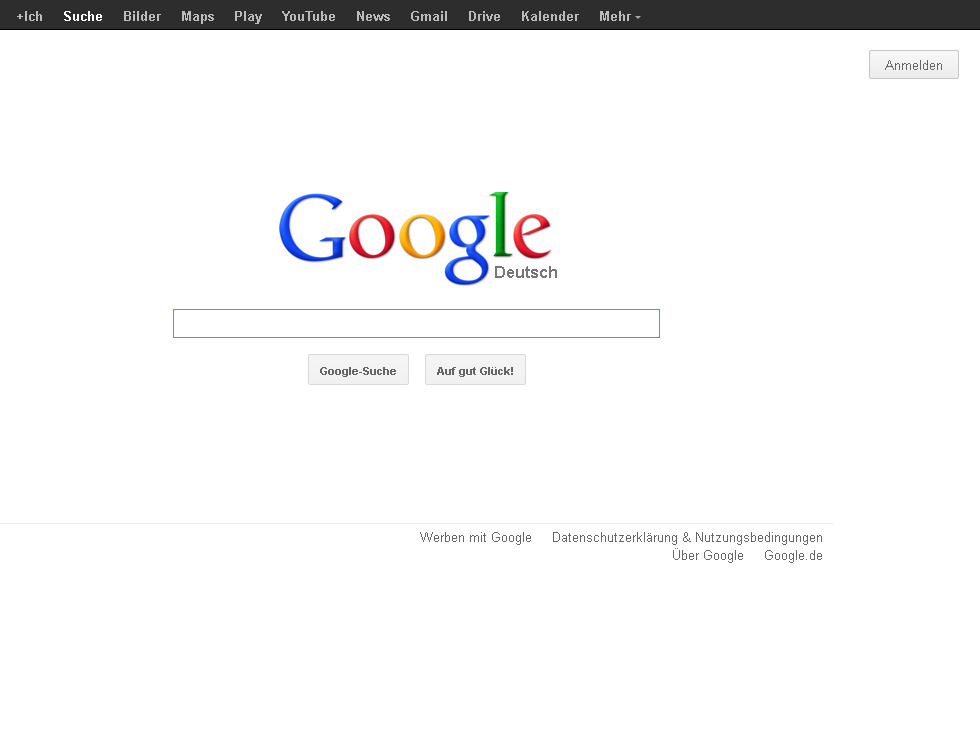Viewport: 980px width, 744px height.
Task: Go to Bilder in the top bar
Action: point(142,16)
